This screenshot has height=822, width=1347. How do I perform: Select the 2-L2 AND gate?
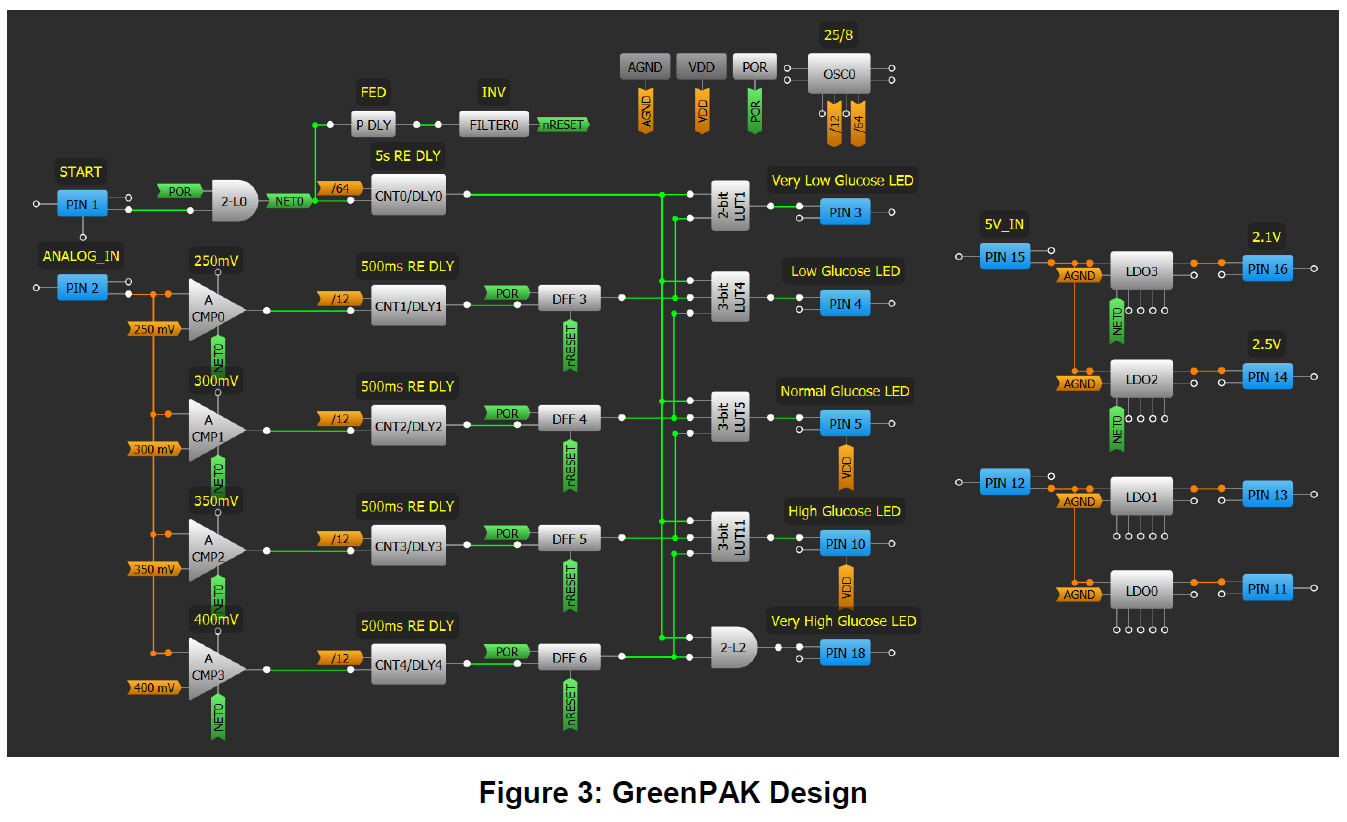(x=733, y=647)
